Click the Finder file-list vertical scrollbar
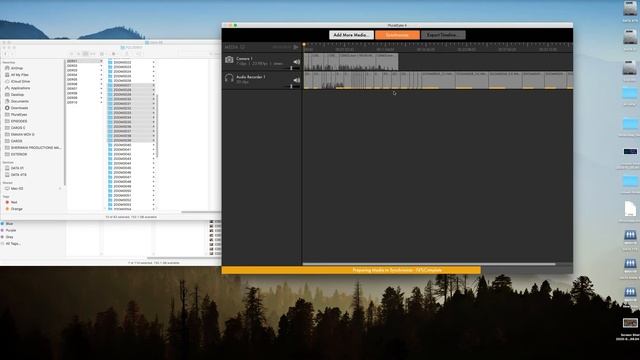The height and width of the screenshot is (360, 640). pyautogui.click(x=157, y=126)
